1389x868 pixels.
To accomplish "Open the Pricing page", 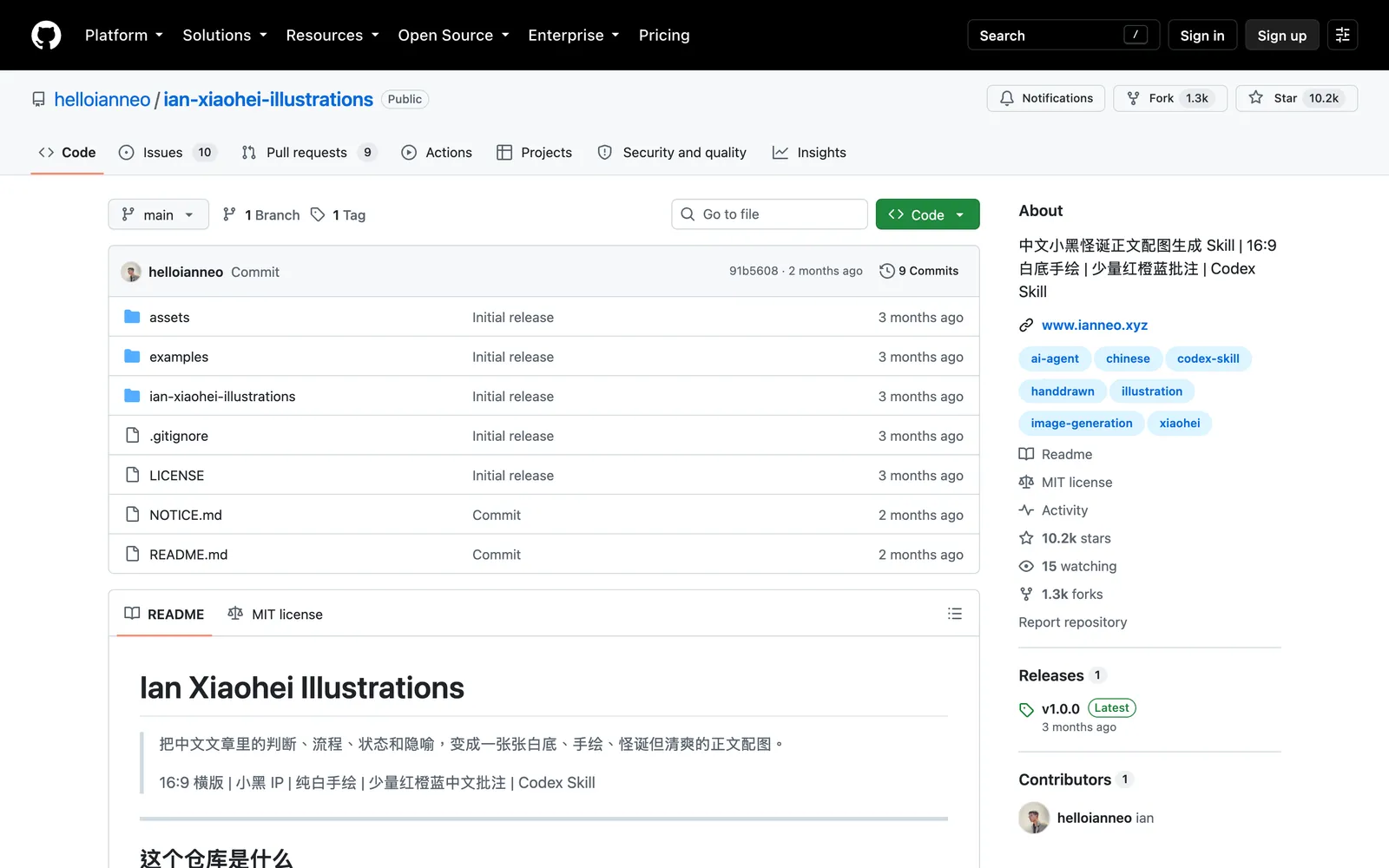I will 664,35.
